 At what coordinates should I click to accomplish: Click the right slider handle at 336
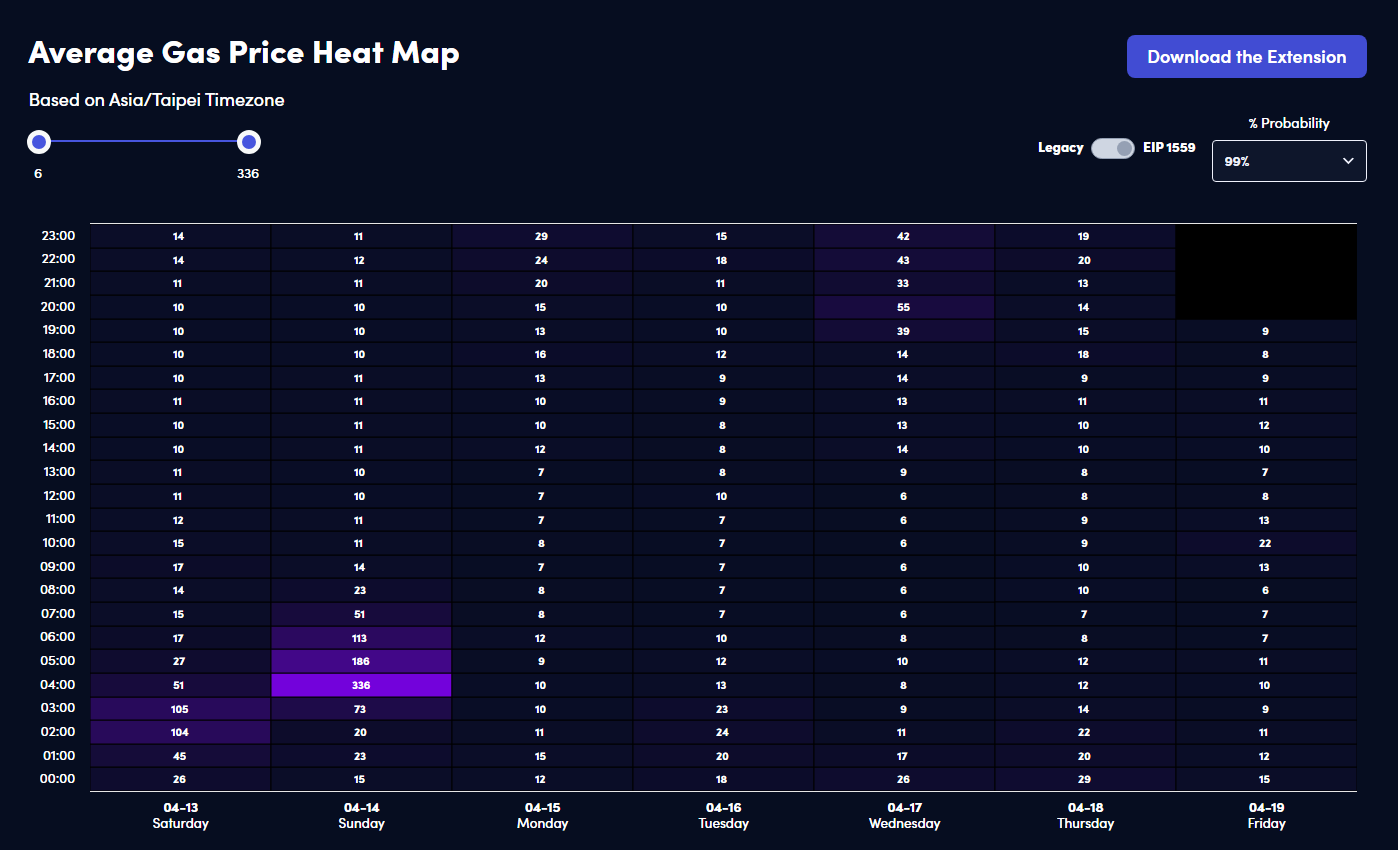(248, 142)
